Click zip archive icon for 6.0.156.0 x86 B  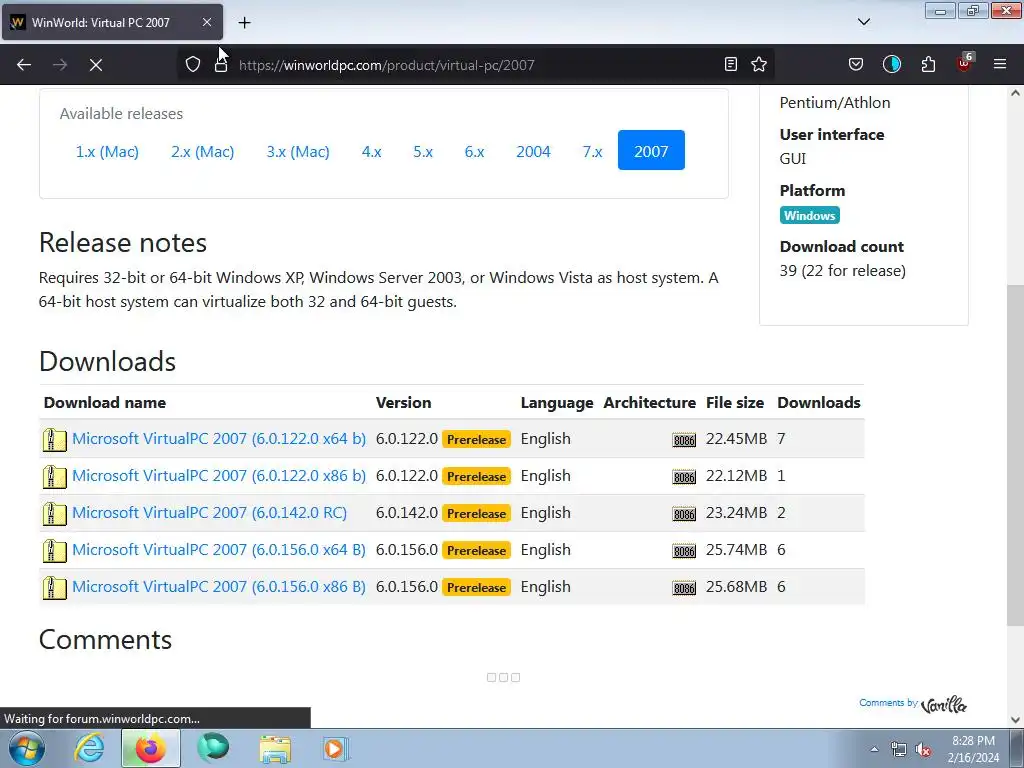tap(55, 588)
